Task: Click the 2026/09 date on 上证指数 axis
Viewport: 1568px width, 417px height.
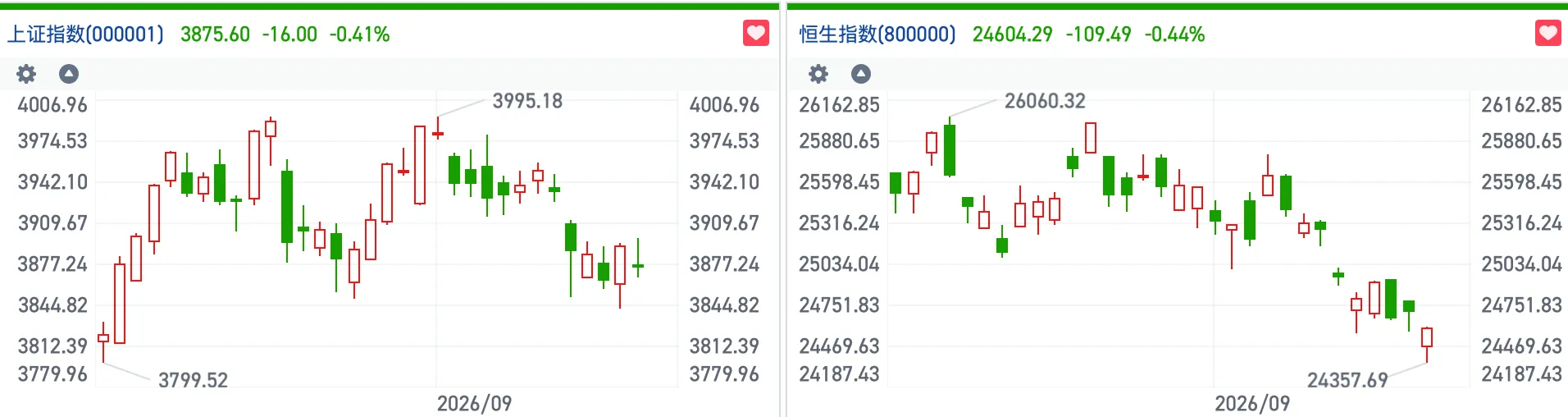Action: [x=474, y=403]
